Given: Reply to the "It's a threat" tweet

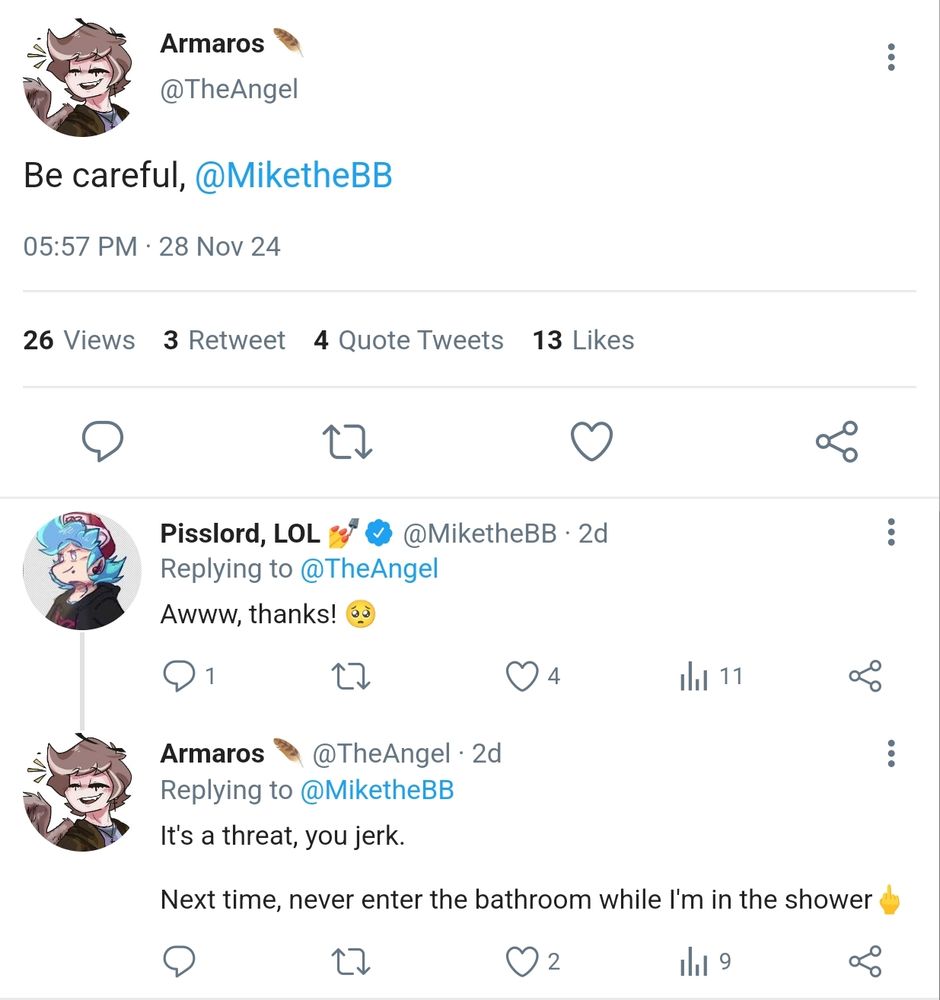Looking at the screenshot, I should [x=178, y=962].
